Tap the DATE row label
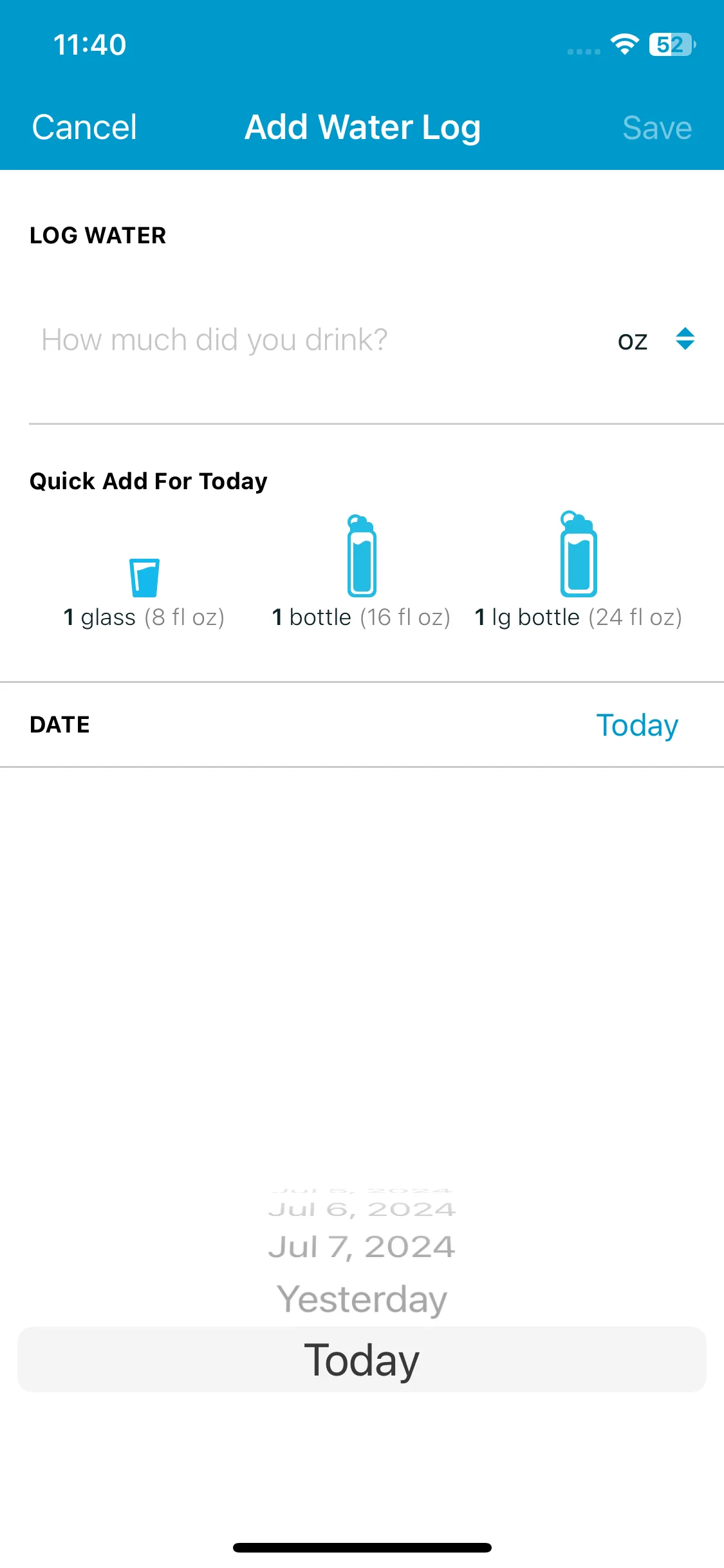 click(60, 725)
